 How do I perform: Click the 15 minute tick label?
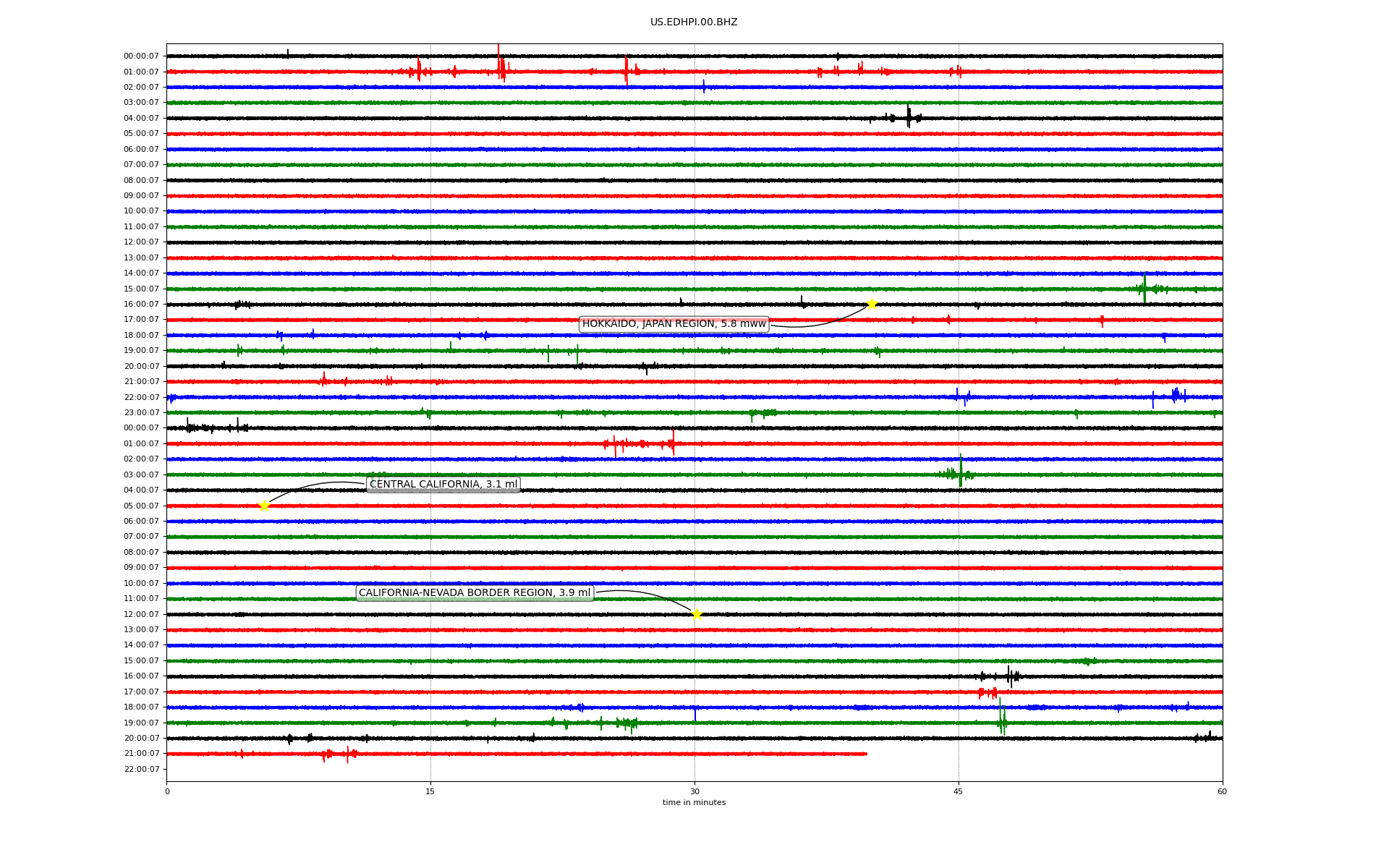pos(430,791)
